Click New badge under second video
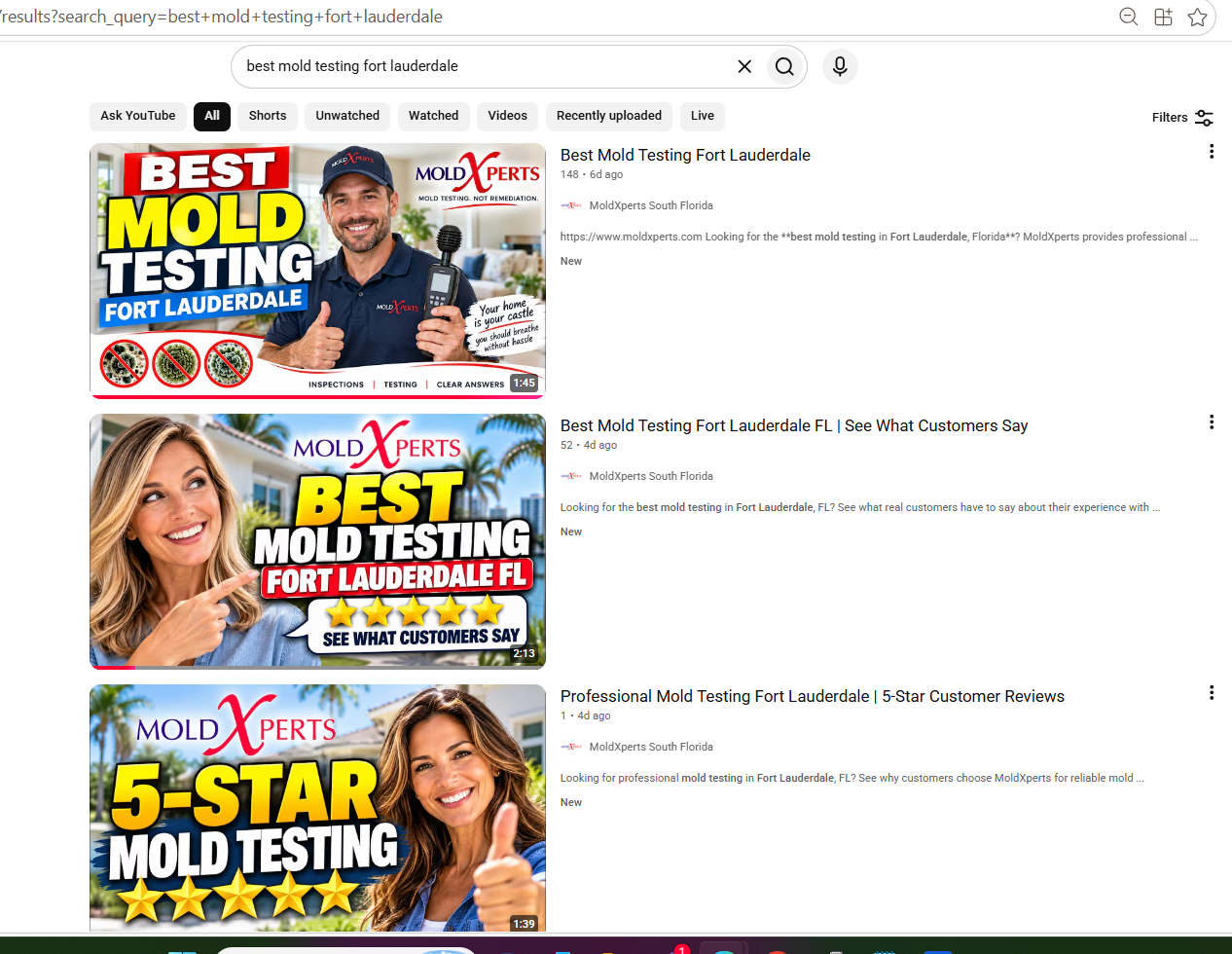1232x954 pixels. point(571,532)
